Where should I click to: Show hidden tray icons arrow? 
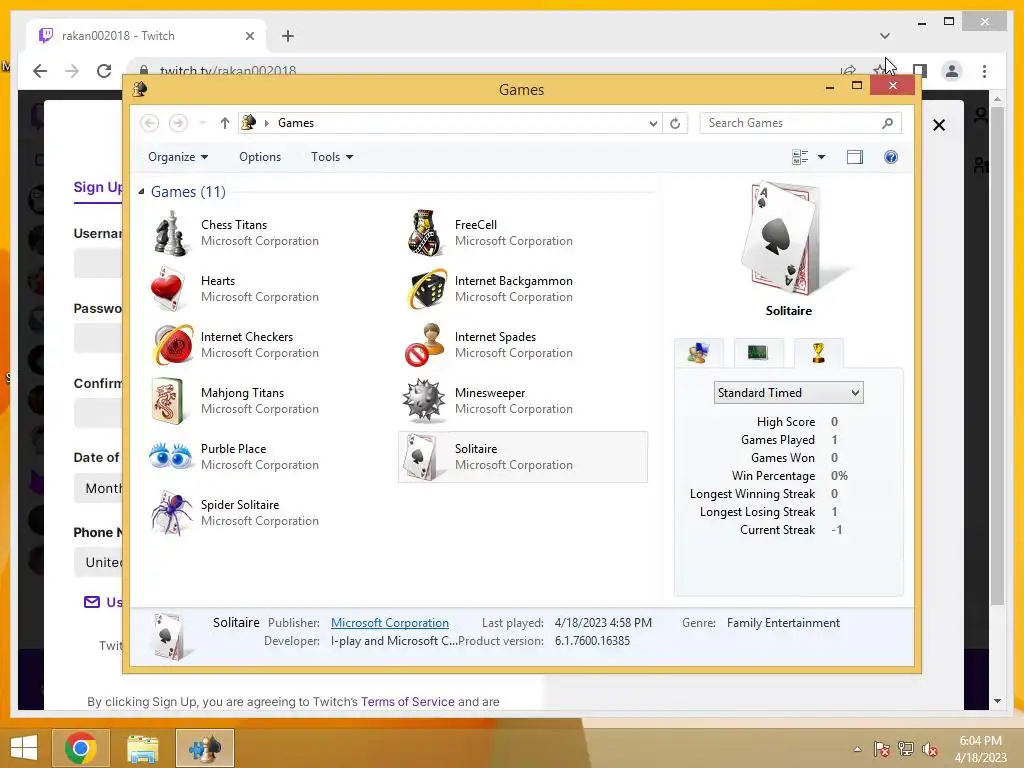857,749
